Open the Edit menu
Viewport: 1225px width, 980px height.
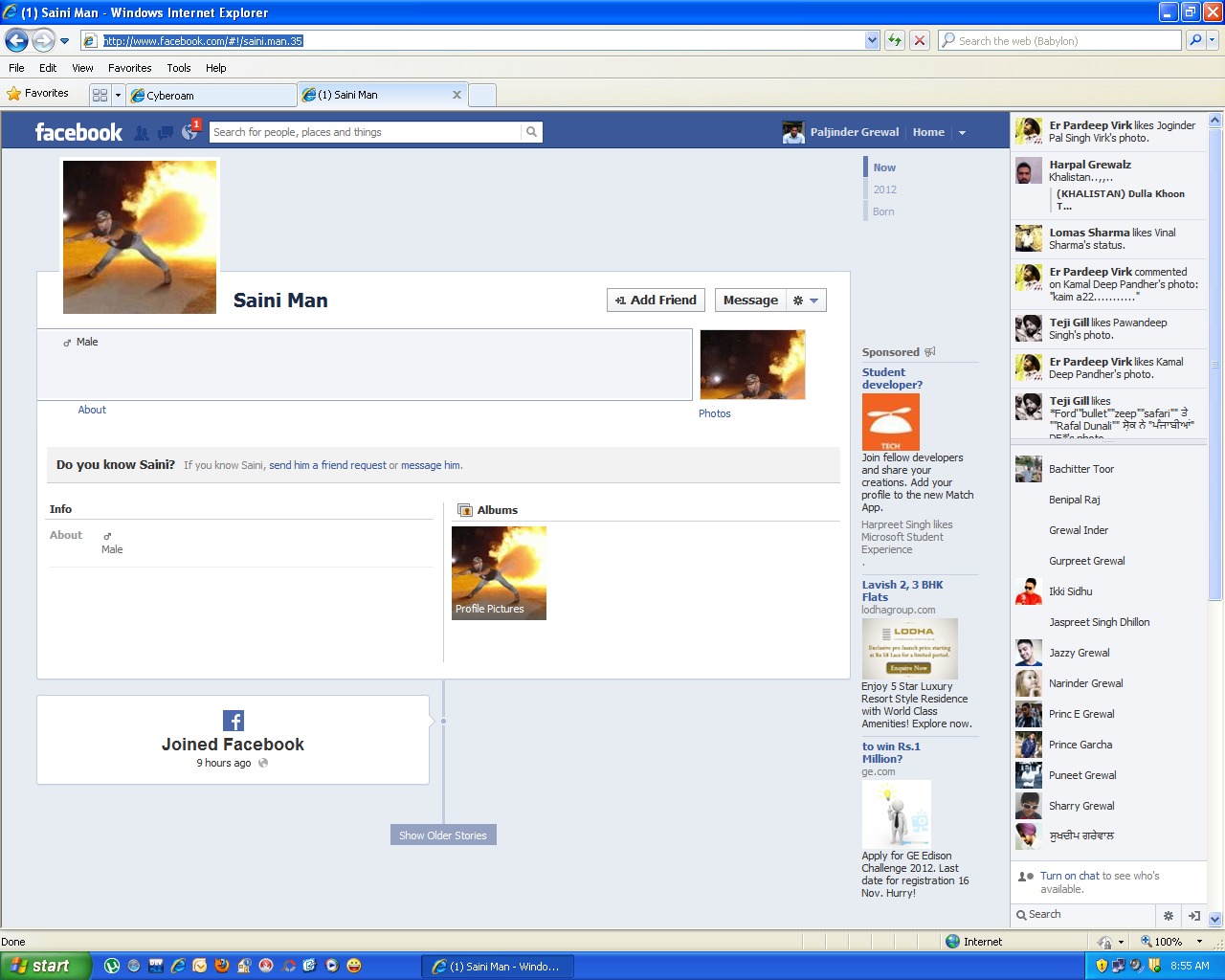tap(48, 68)
